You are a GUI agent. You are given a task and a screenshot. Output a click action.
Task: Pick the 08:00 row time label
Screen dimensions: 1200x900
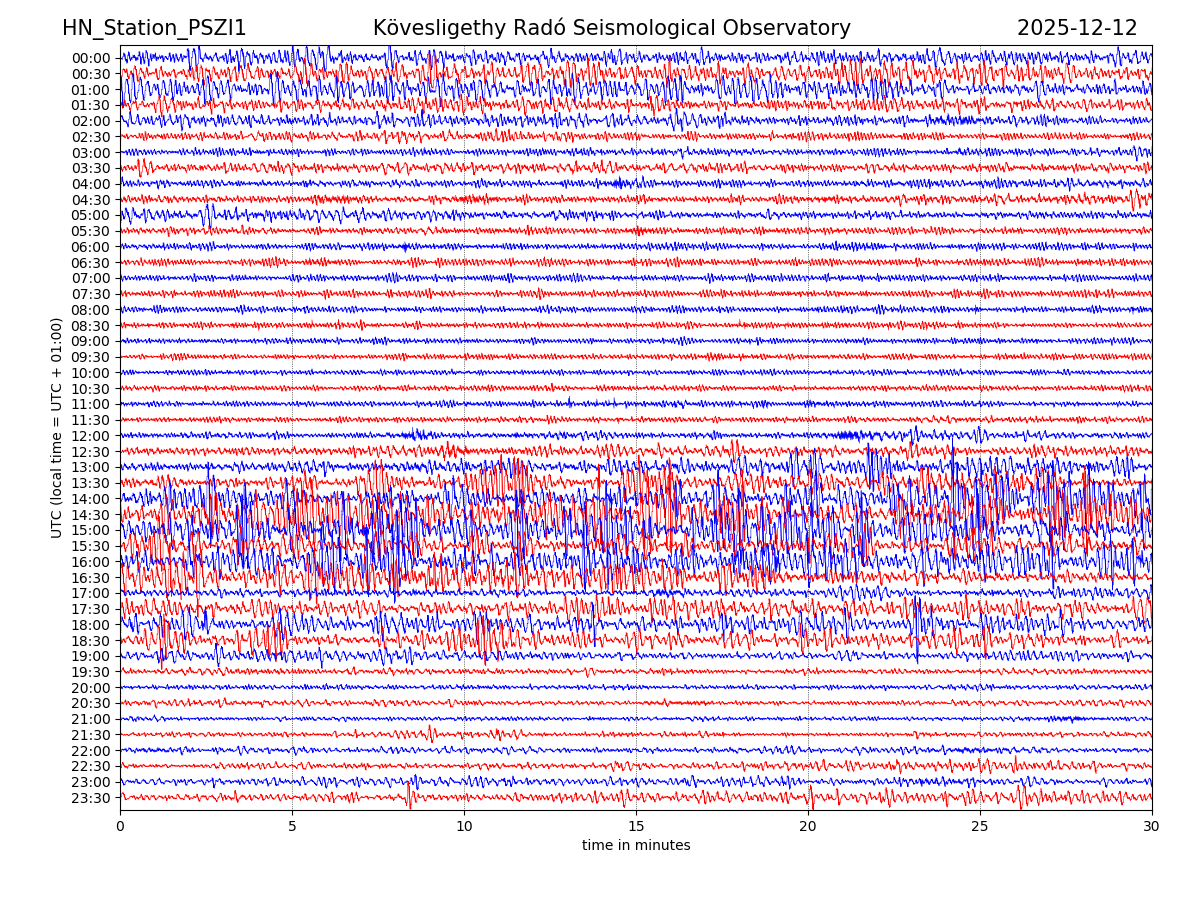90,310
